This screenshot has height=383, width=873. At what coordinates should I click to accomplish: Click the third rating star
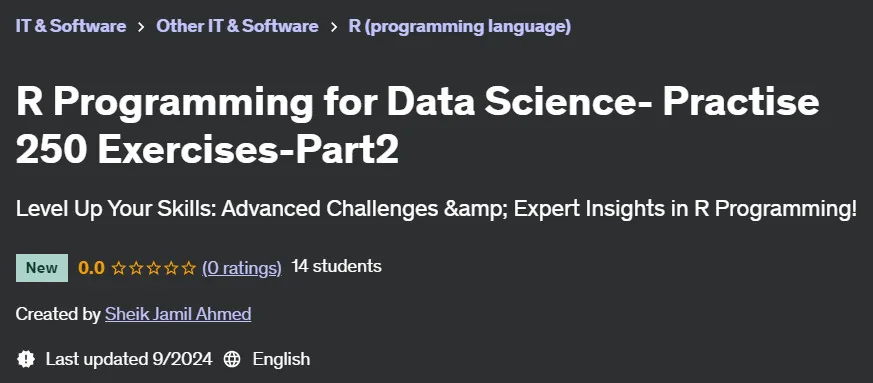[154, 268]
